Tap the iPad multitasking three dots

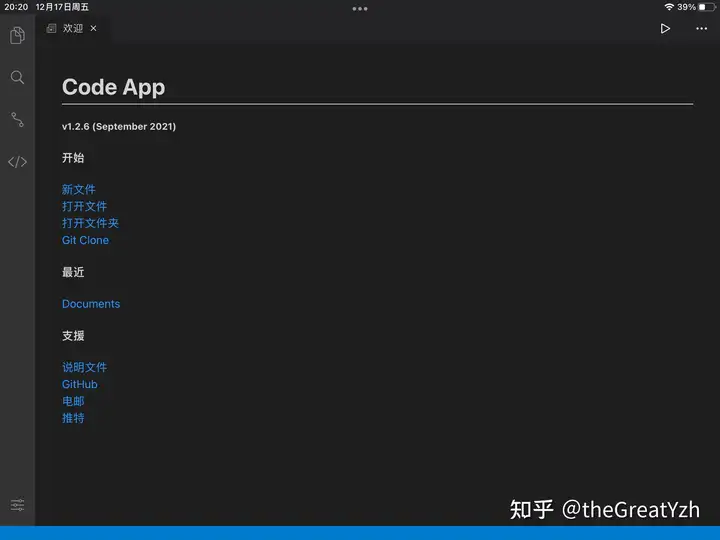(x=360, y=8)
